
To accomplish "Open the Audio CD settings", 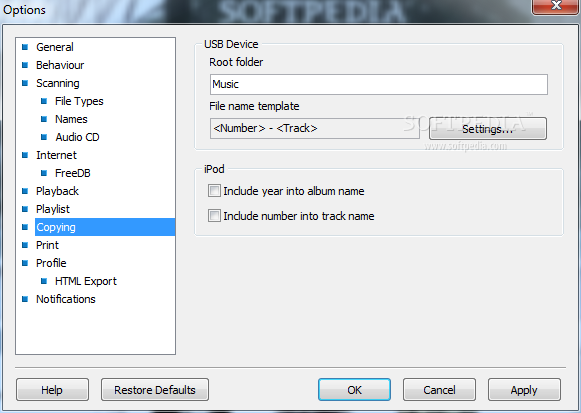I will (x=77, y=137).
